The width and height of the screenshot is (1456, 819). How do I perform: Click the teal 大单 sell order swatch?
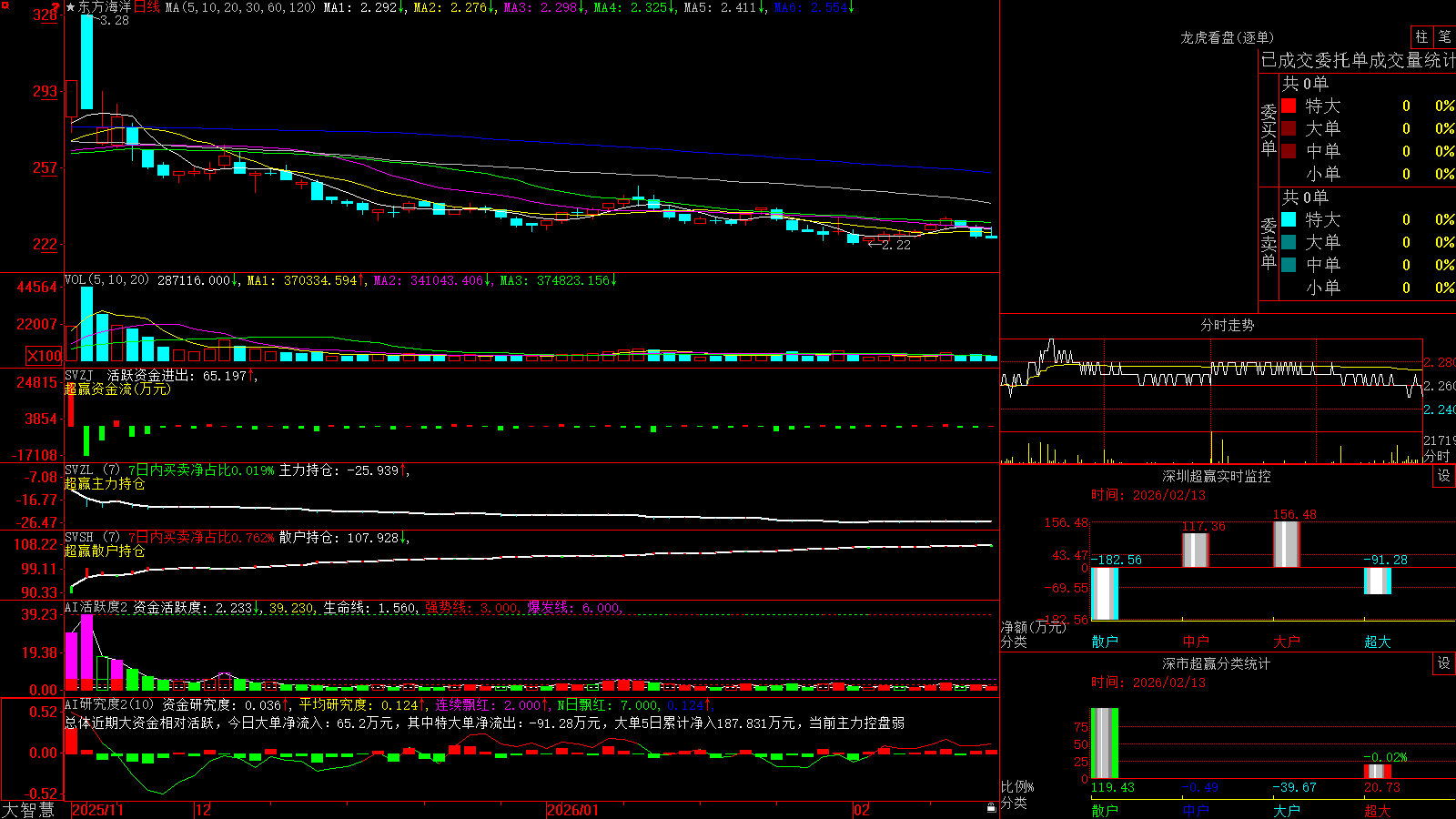1289,242
